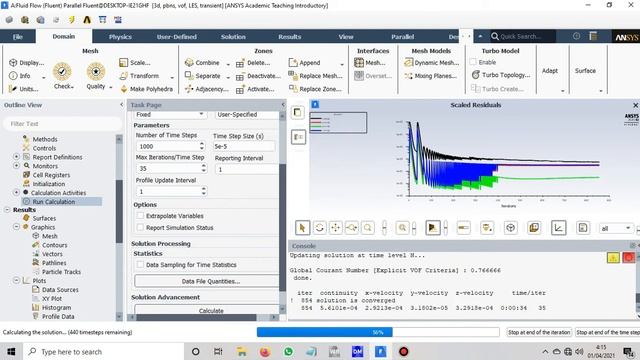The width and height of the screenshot is (640, 360).
Task: Select the rotate view tool
Action: 319,228
